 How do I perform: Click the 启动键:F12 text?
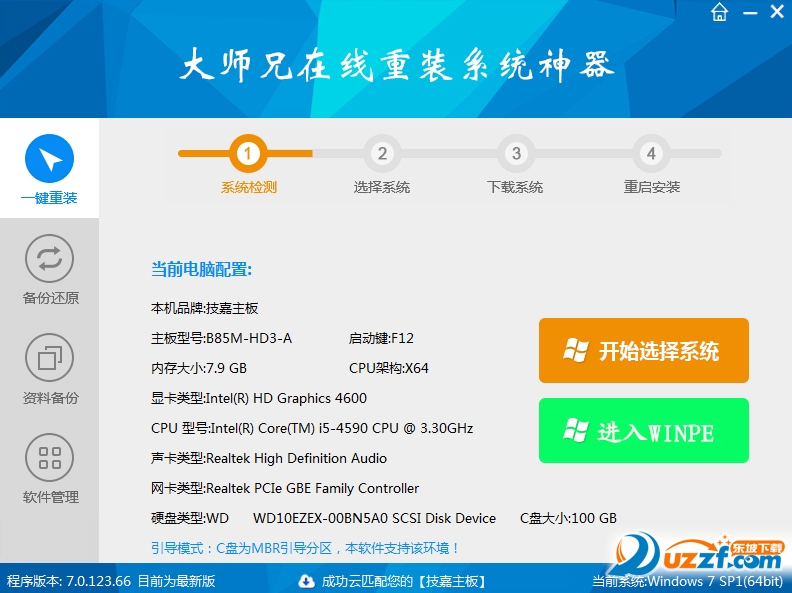tap(381, 338)
